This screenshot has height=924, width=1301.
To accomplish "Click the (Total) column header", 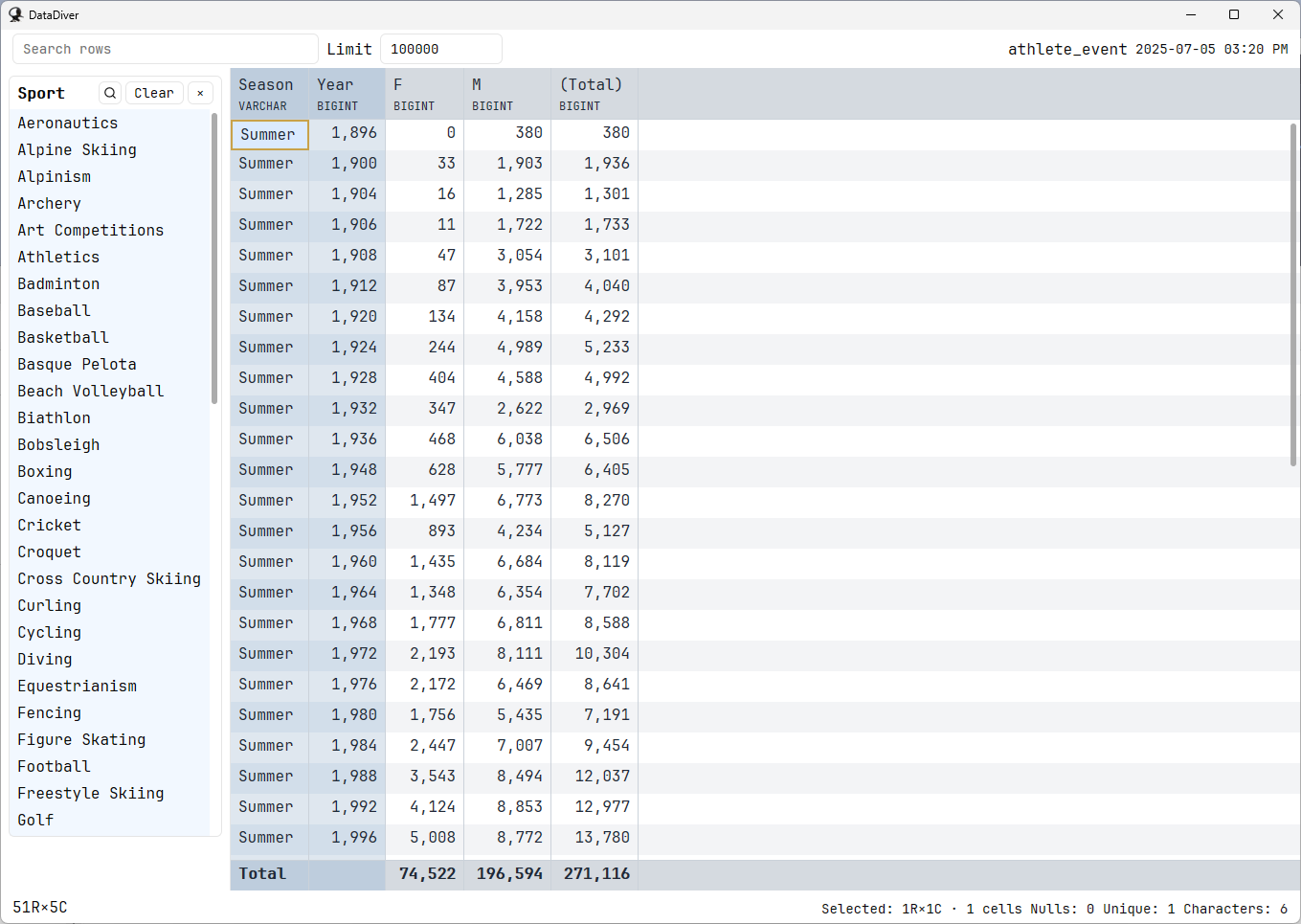I will tap(594, 94).
